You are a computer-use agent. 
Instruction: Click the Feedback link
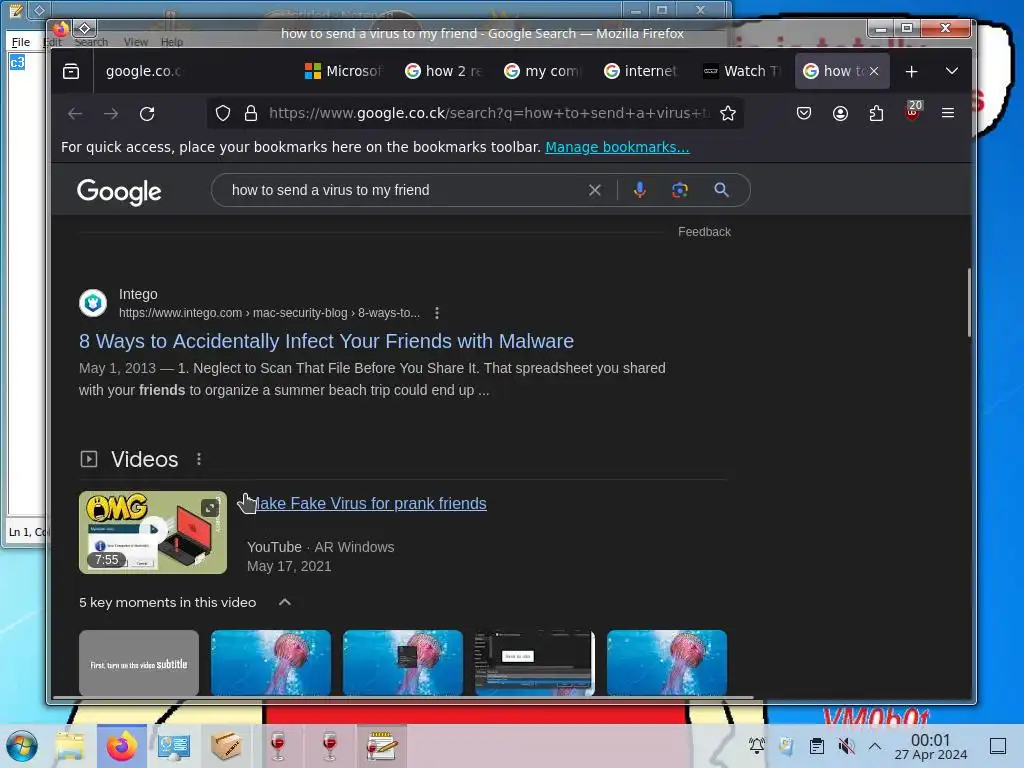(704, 232)
